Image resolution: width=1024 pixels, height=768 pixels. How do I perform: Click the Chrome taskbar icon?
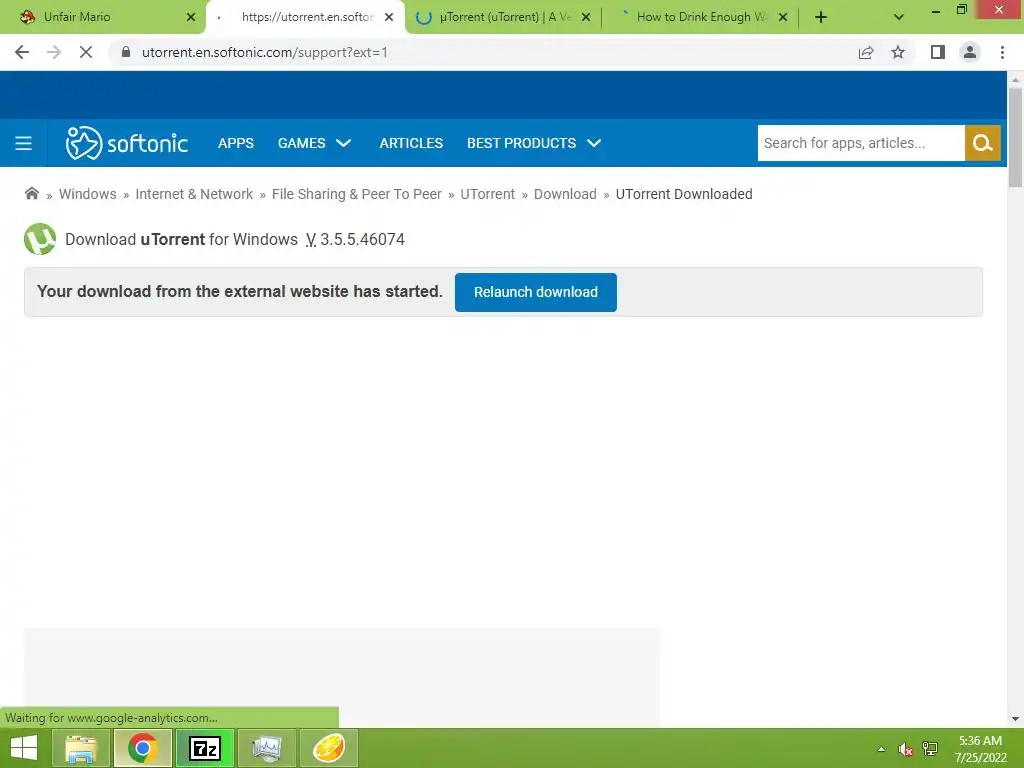tap(143, 748)
